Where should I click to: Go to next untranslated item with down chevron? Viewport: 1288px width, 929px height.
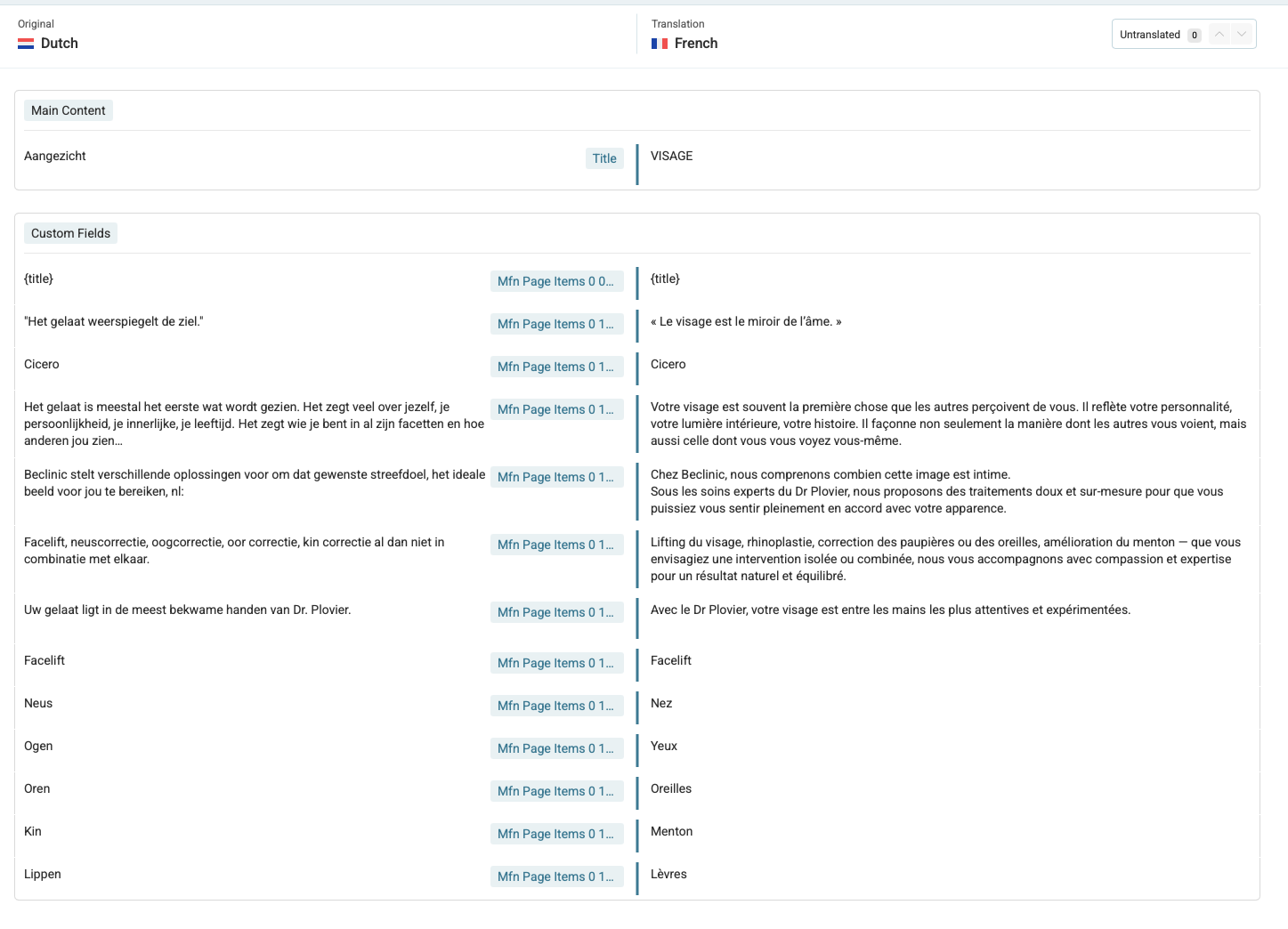(1242, 35)
